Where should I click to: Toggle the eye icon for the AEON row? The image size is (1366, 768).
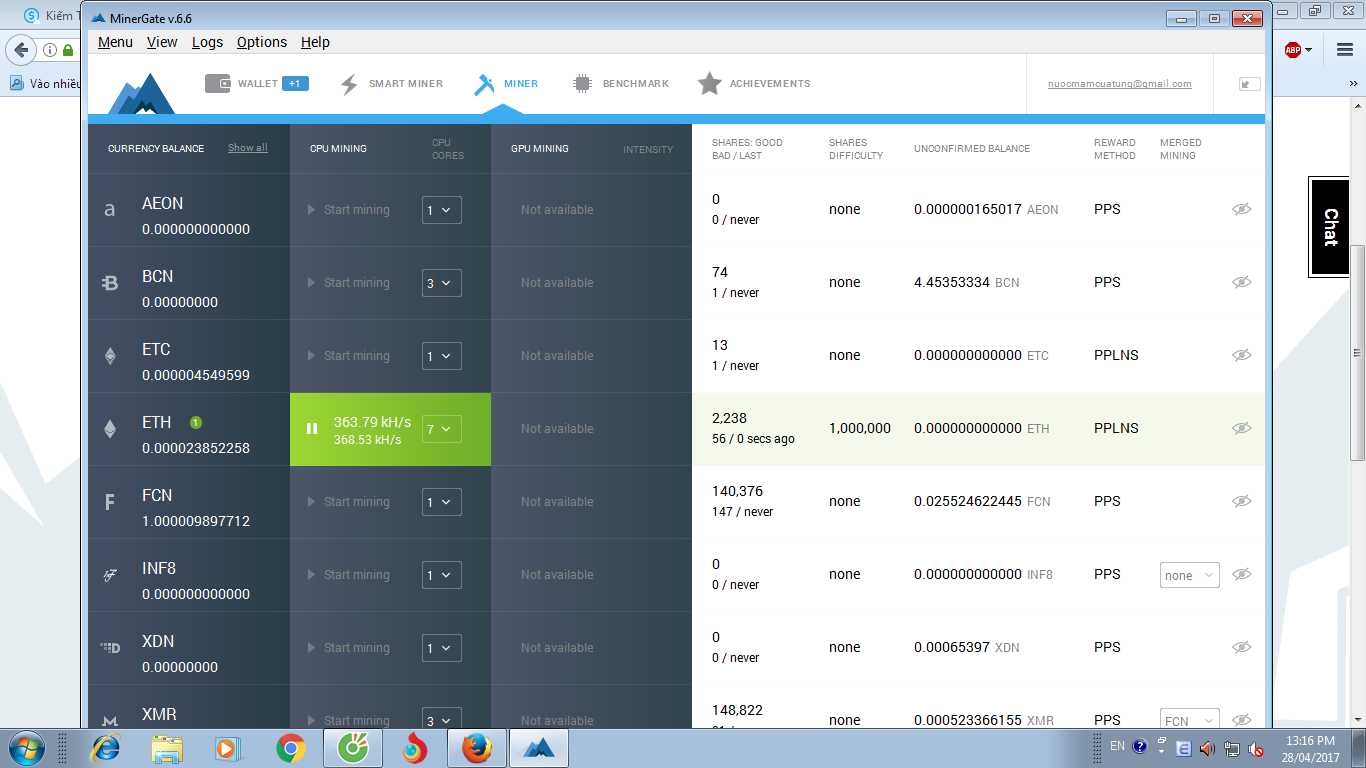[1242, 209]
